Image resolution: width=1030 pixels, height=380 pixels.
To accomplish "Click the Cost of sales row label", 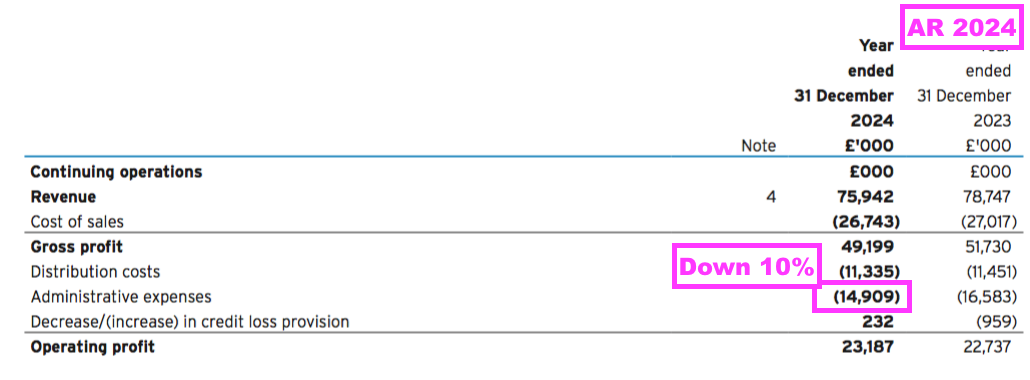I will point(77,222).
